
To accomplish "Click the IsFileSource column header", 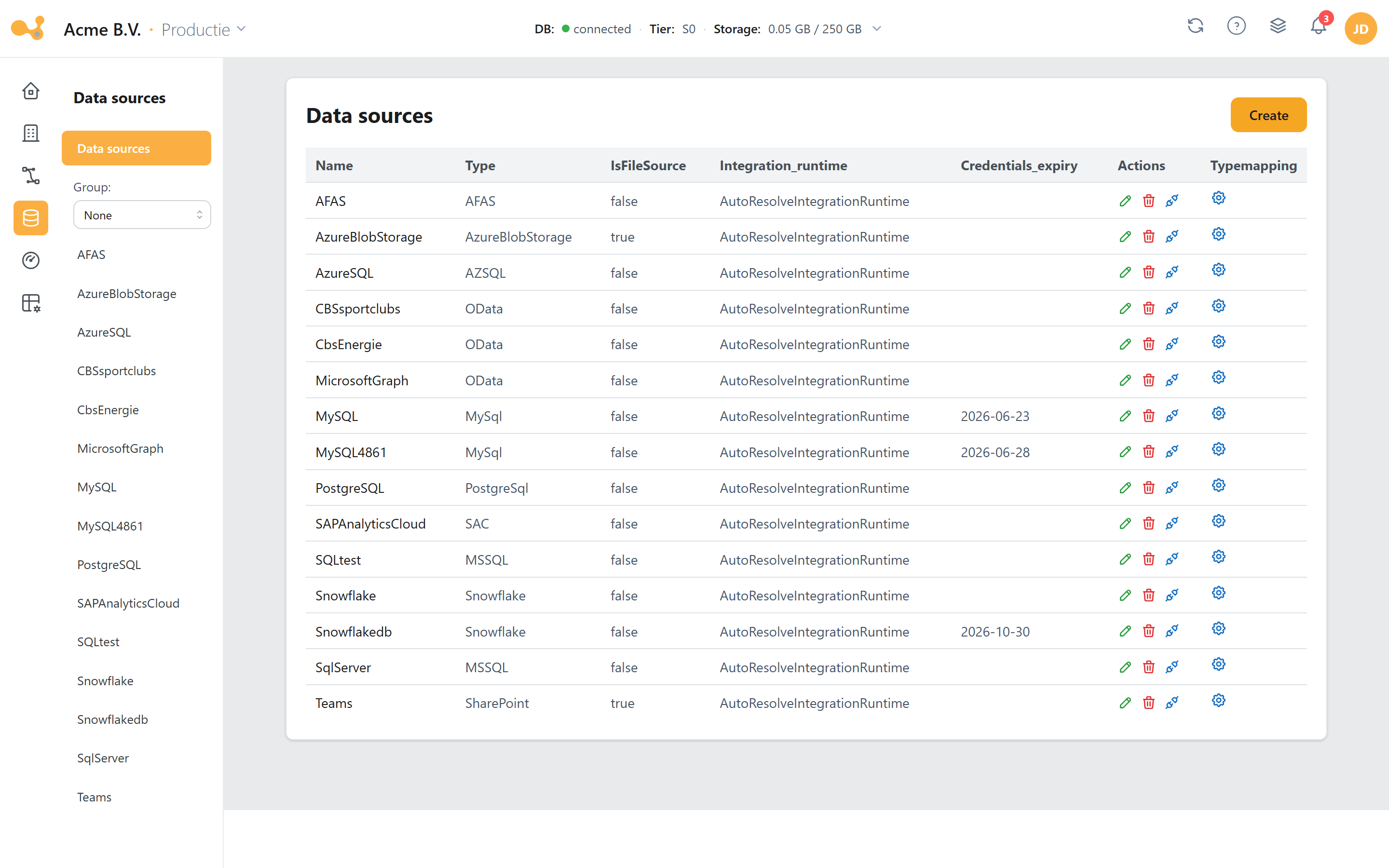I will [x=647, y=165].
